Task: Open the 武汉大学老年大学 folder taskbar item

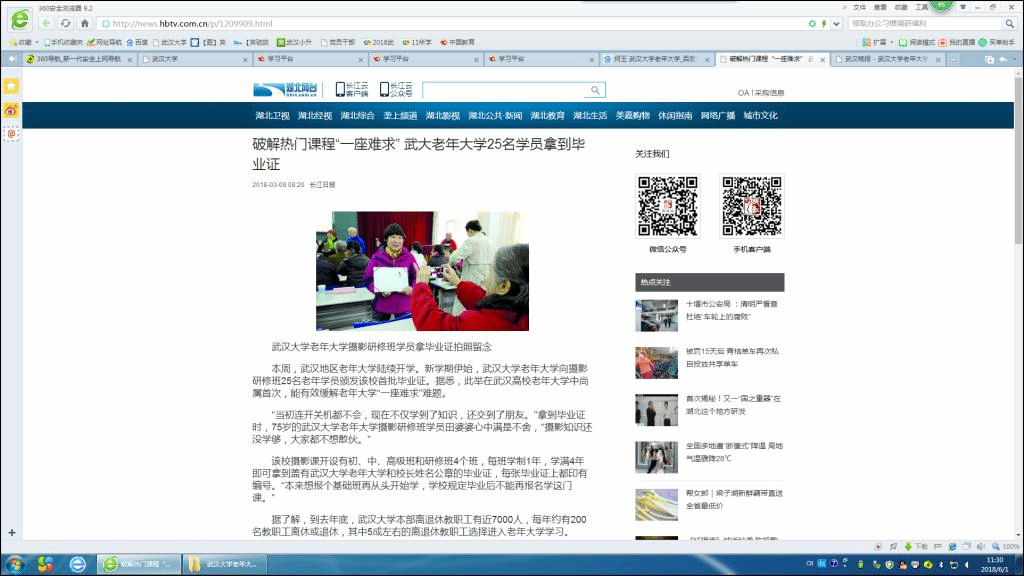Action: [x=225, y=564]
